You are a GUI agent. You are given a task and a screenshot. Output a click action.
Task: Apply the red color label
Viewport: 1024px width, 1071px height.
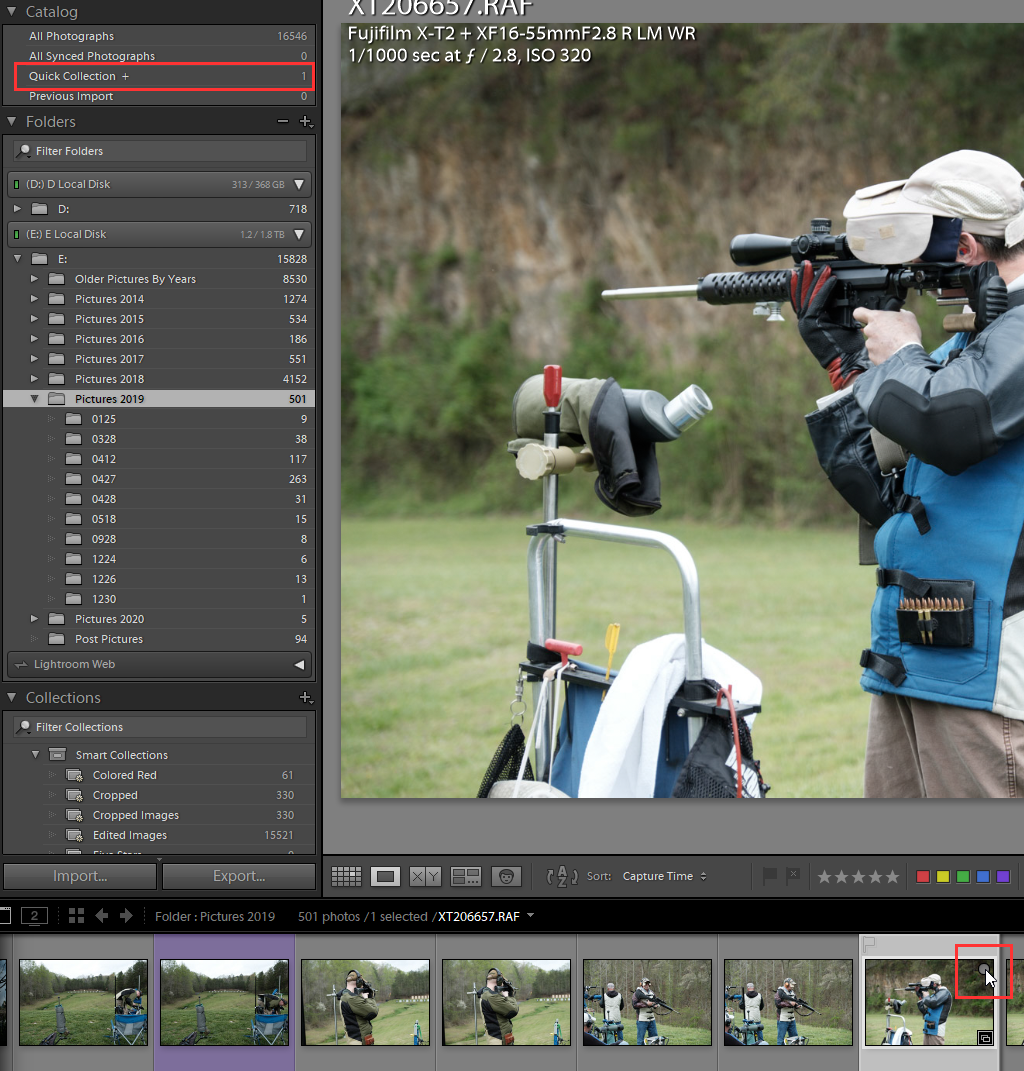coord(922,876)
